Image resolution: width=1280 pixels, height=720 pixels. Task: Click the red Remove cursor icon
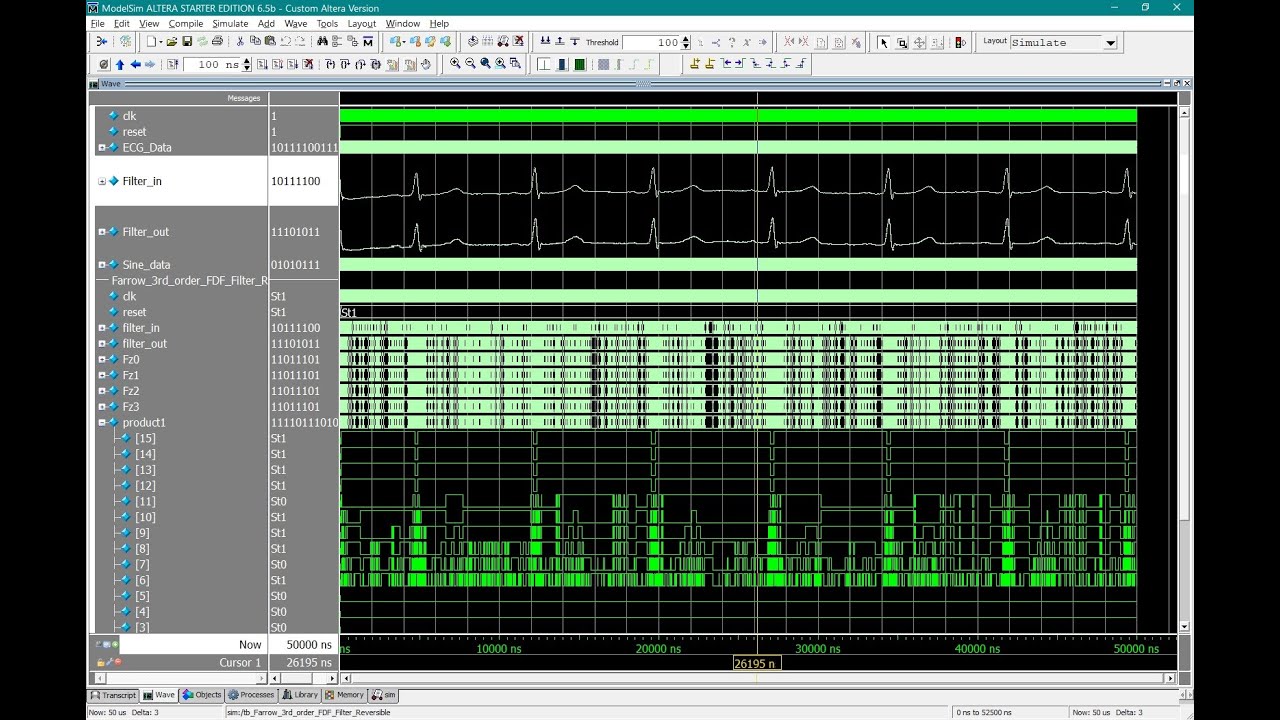pyautogui.click(x=117, y=662)
